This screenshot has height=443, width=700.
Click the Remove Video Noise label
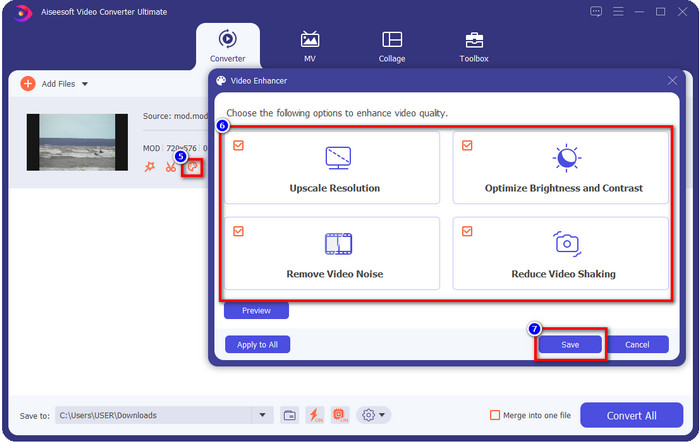click(x=335, y=274)
